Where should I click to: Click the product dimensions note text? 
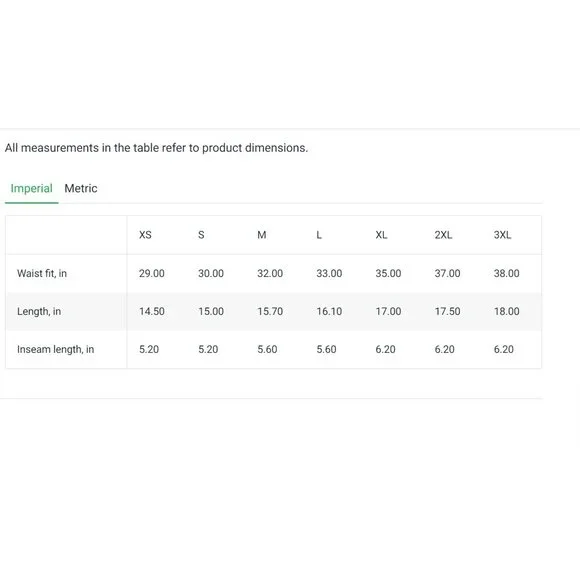(x=156, y=148)
